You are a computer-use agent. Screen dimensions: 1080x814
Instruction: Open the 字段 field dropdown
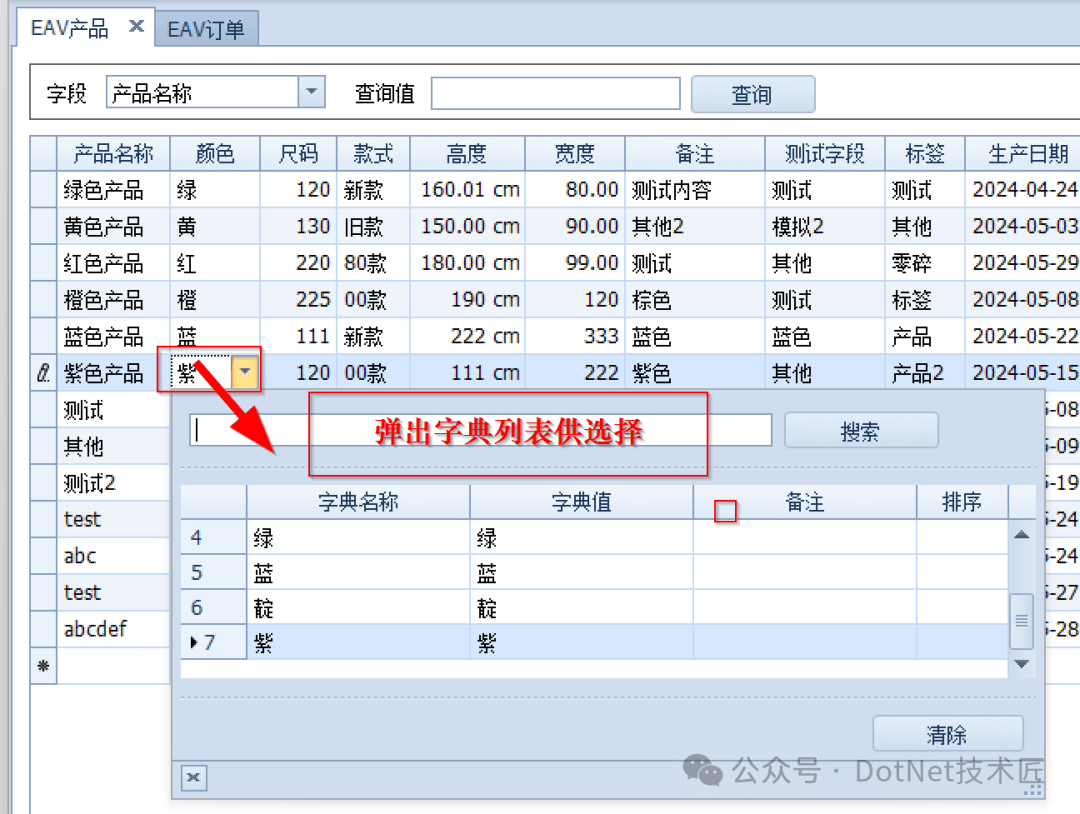point(311,92)
